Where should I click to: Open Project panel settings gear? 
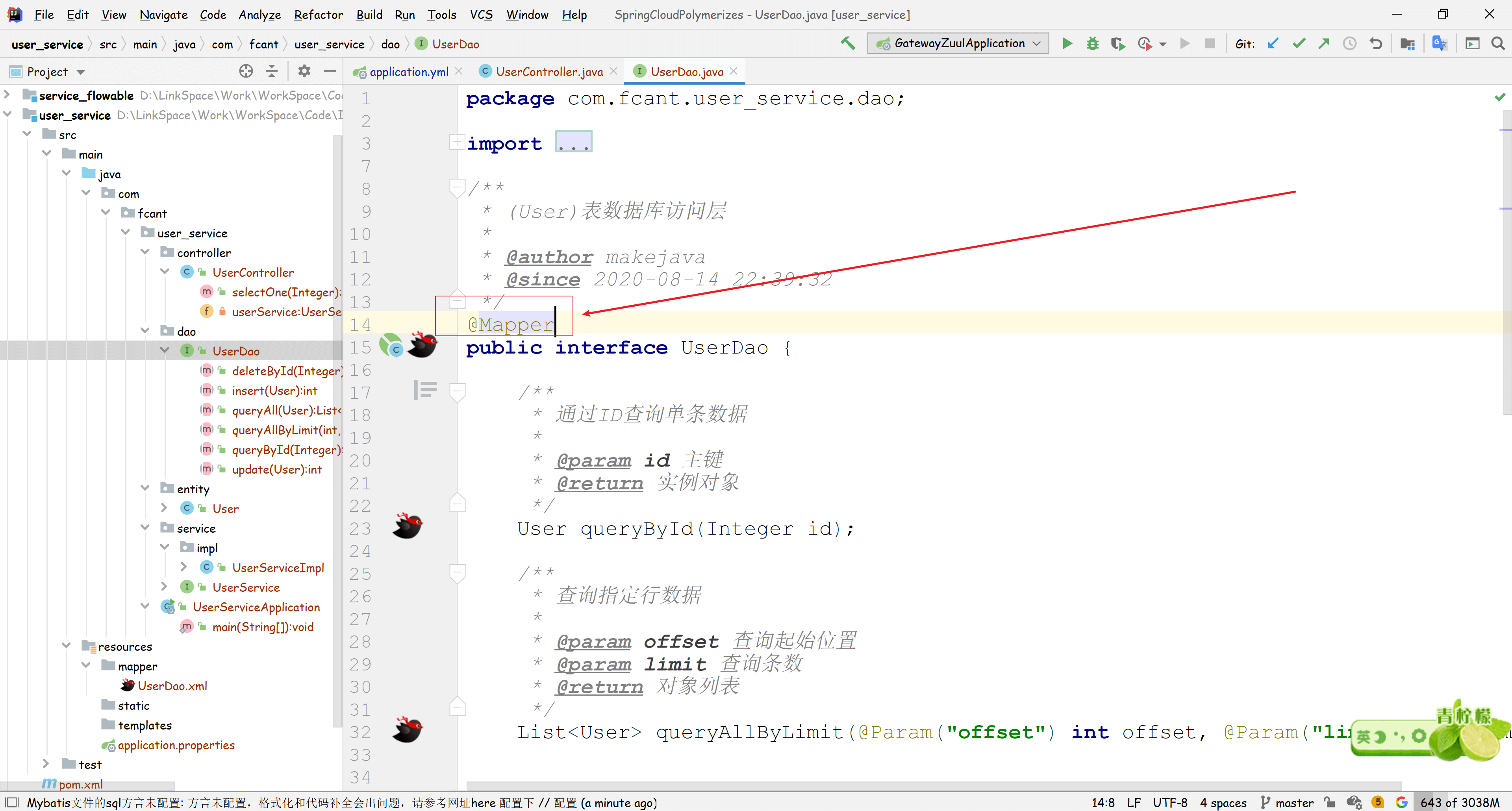(304, 72)
